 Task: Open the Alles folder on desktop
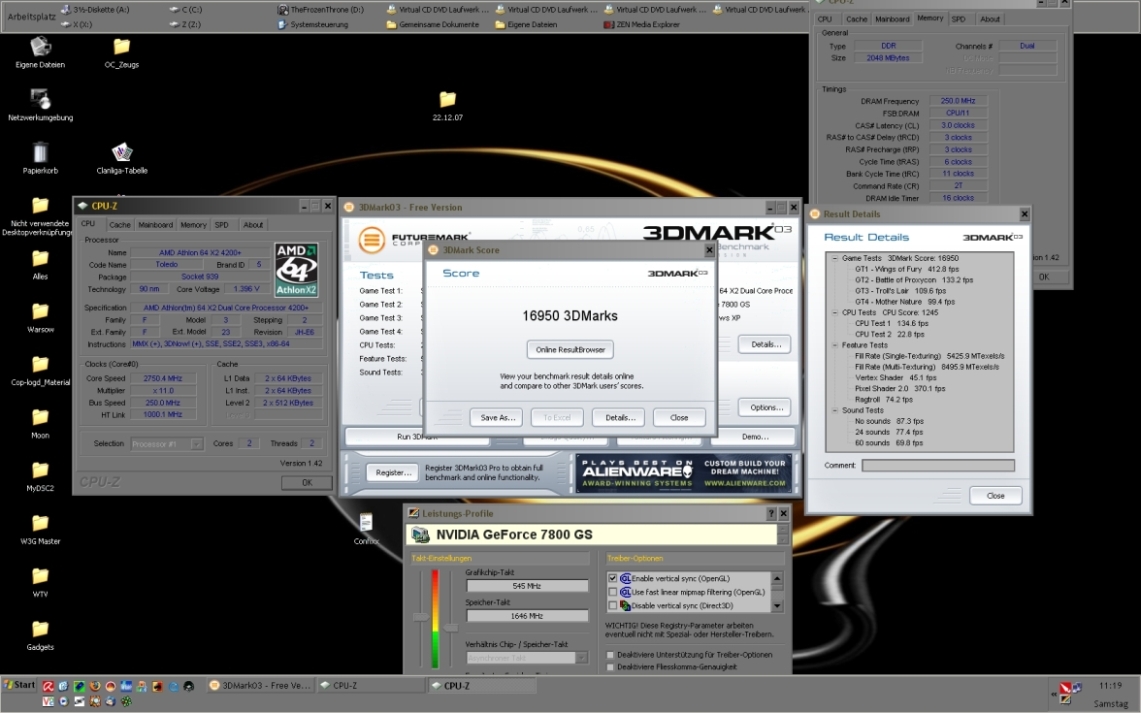40,264
